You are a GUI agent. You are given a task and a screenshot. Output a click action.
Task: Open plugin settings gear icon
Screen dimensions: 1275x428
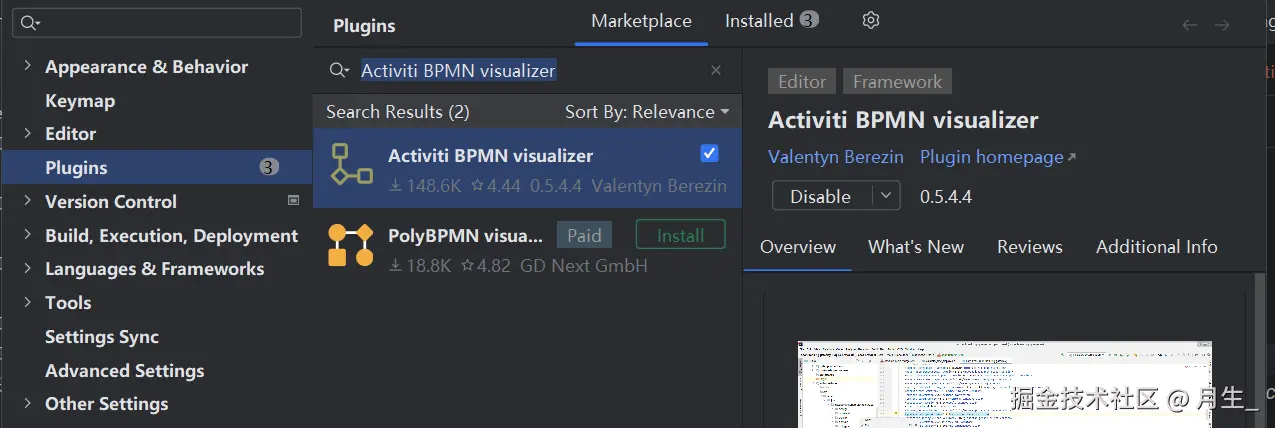(871, 21)
